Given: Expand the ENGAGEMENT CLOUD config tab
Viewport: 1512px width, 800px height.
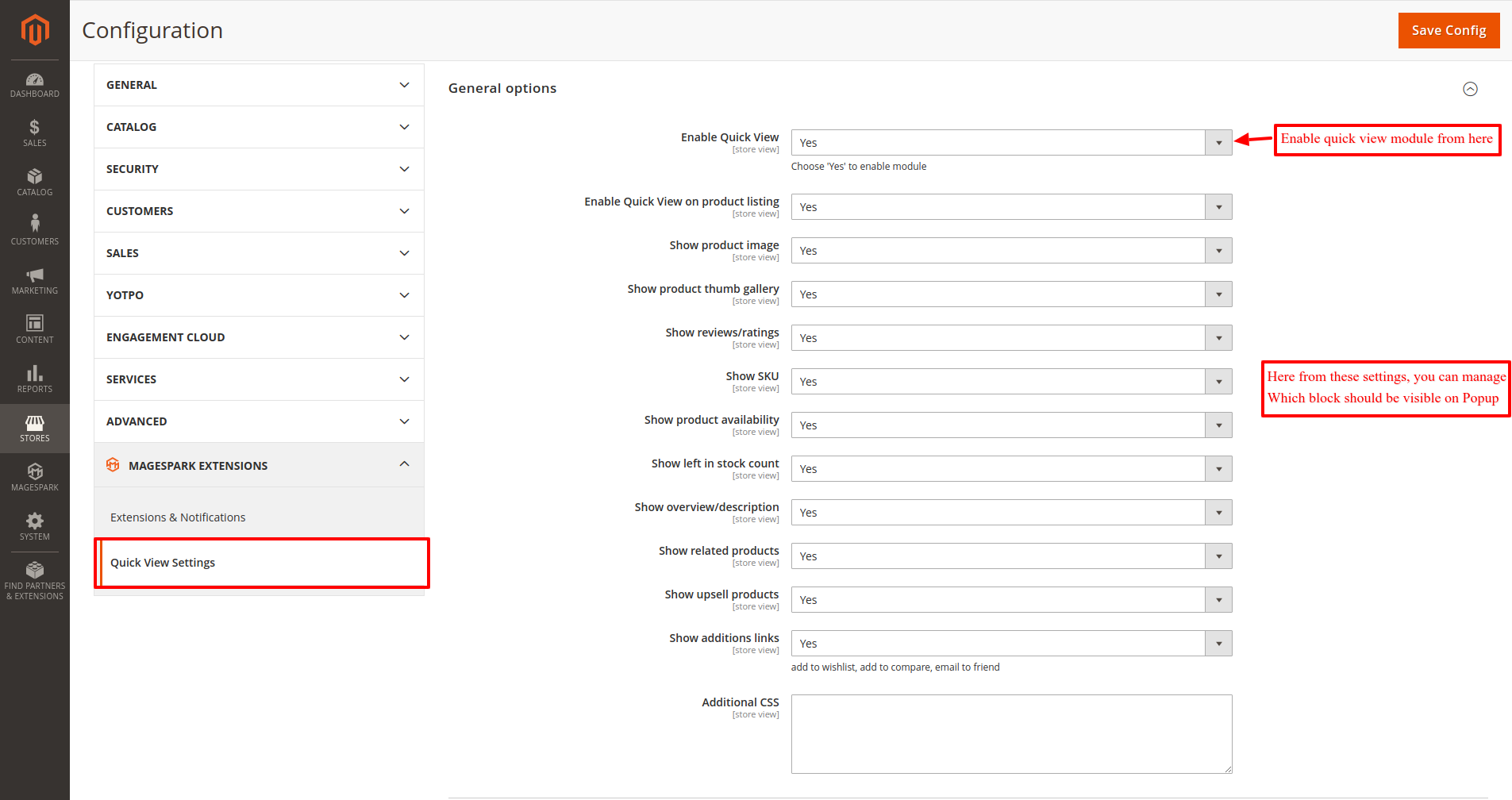Looking at the screenshot, I should (259, 337).
